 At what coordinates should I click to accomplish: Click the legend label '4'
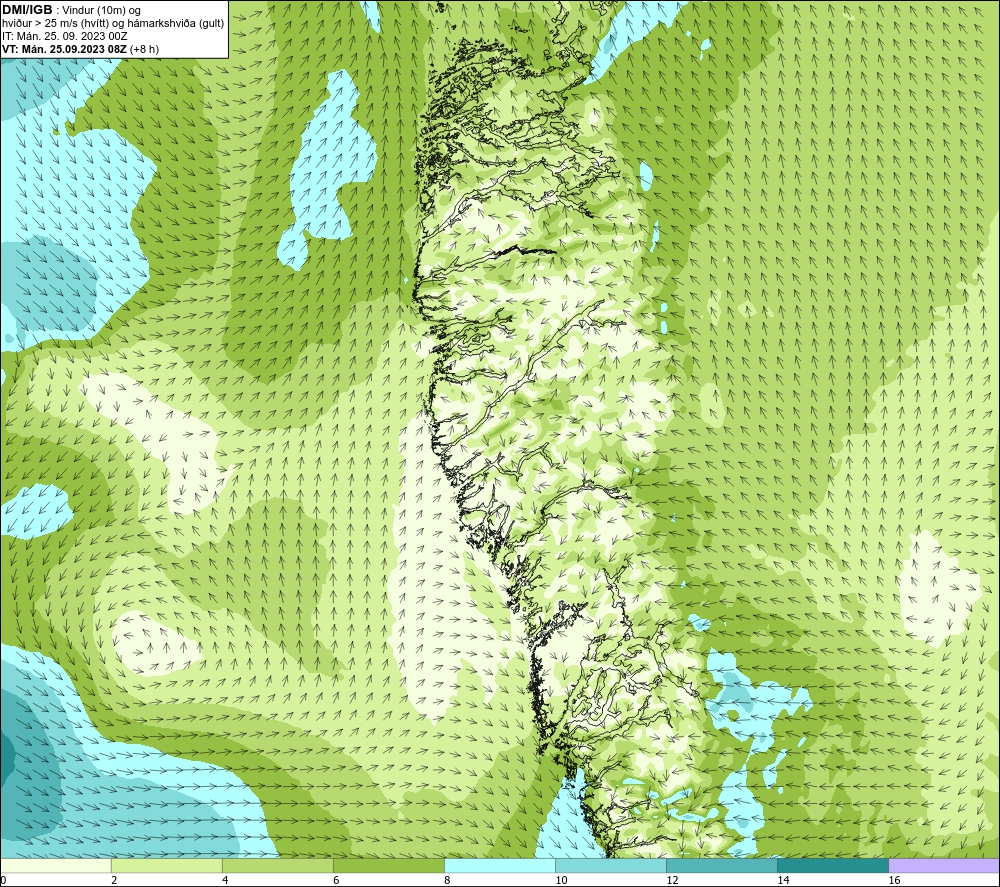click(x=225, y=880)
